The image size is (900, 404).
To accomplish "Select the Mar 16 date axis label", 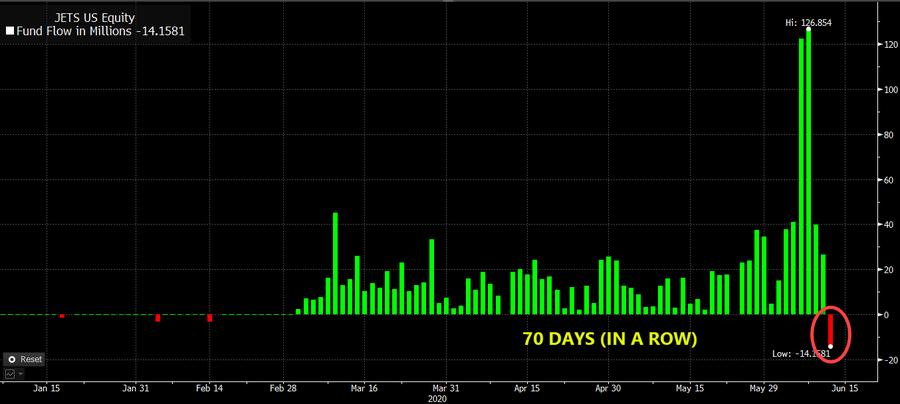I will point(366,386).
